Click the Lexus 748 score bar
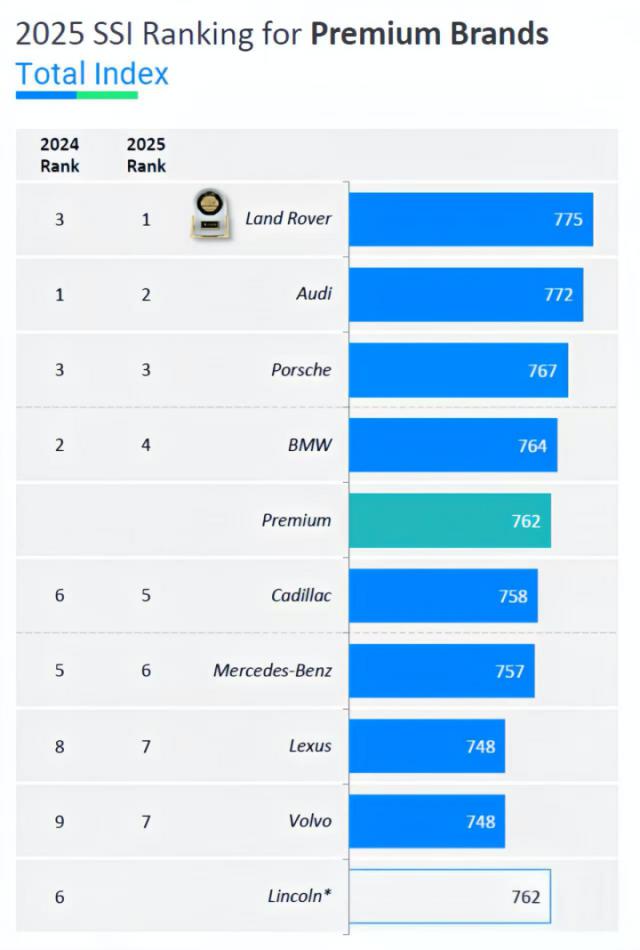Viewport: 640px width, 950px height. pyautogui.click(x=426, y=746)
